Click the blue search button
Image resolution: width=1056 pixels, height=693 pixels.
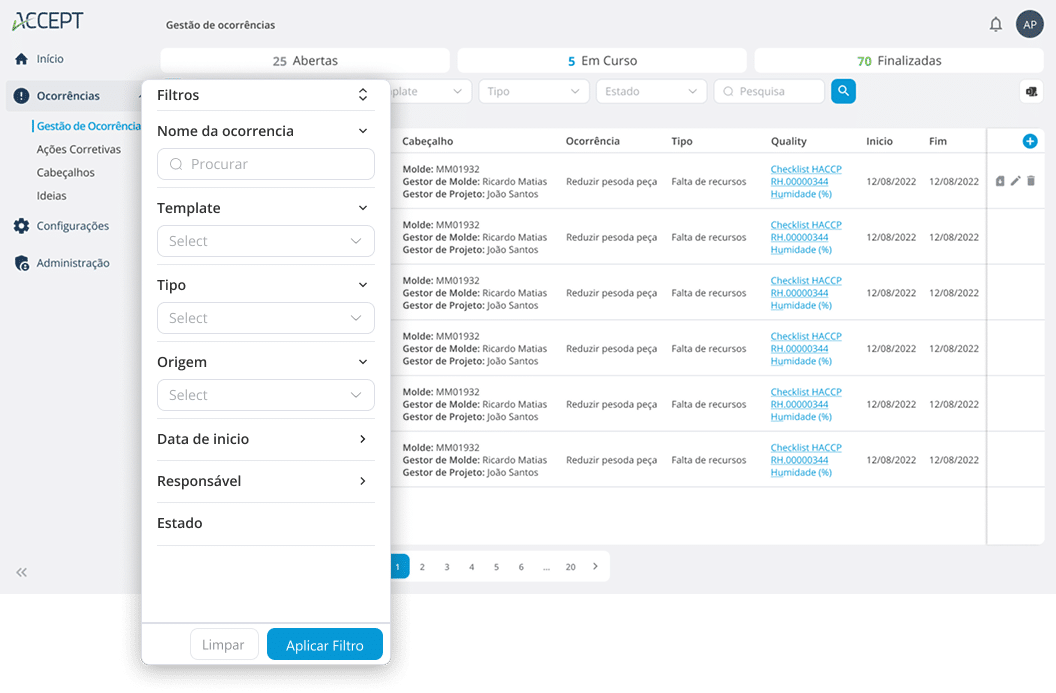843,91
